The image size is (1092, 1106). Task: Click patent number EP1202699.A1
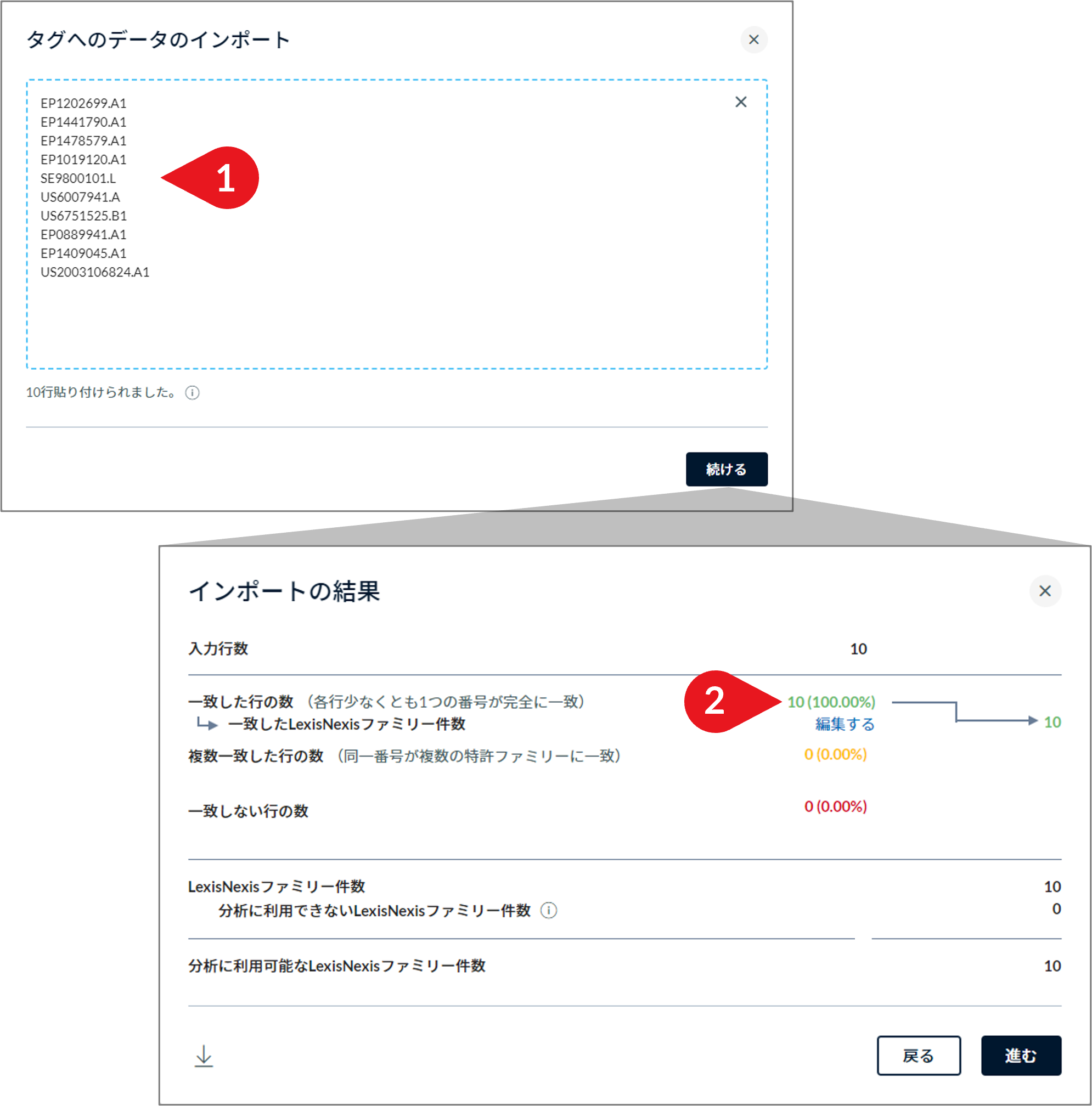click(83, 104)
